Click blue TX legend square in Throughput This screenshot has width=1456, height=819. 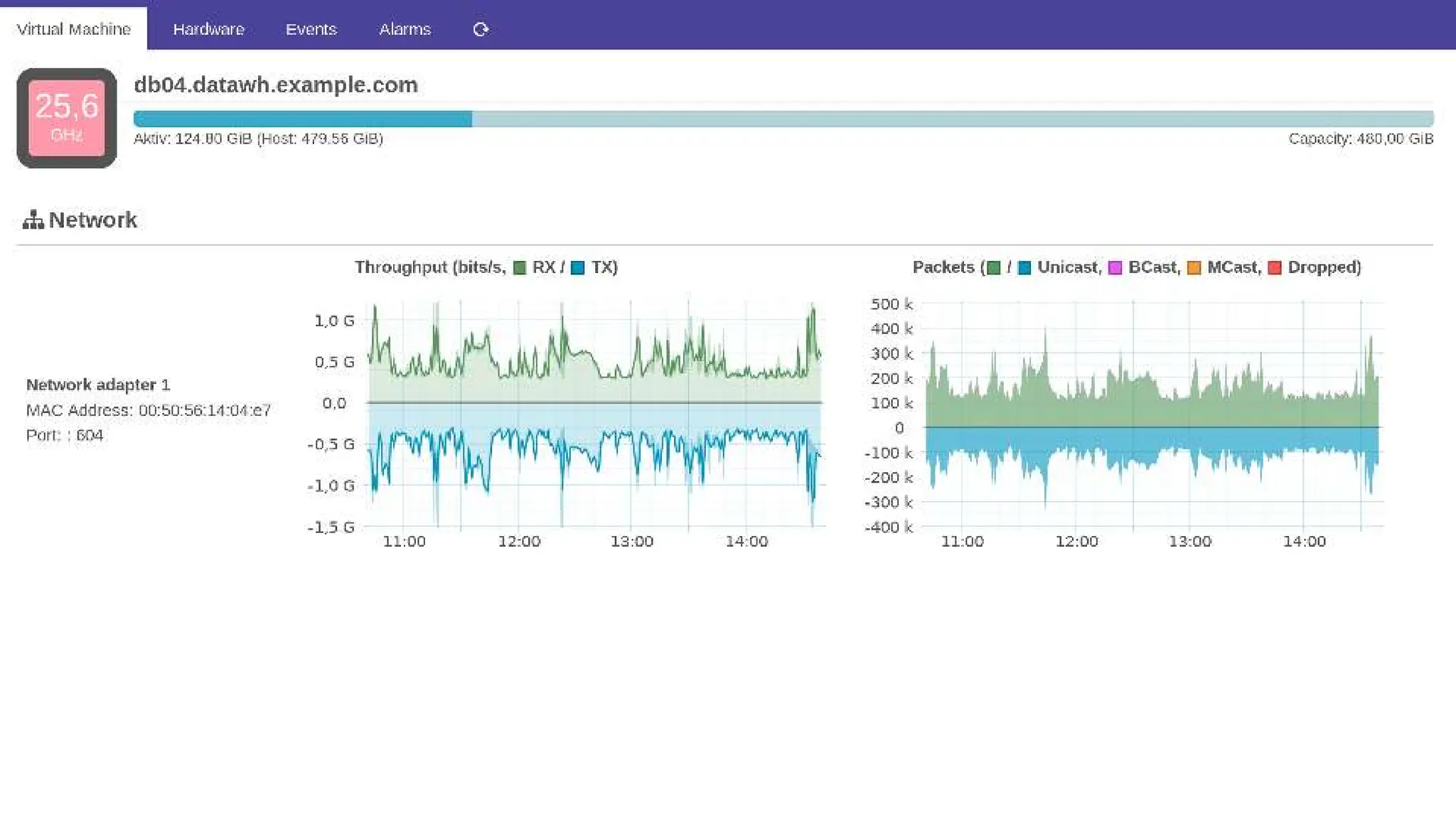[578, 268]
